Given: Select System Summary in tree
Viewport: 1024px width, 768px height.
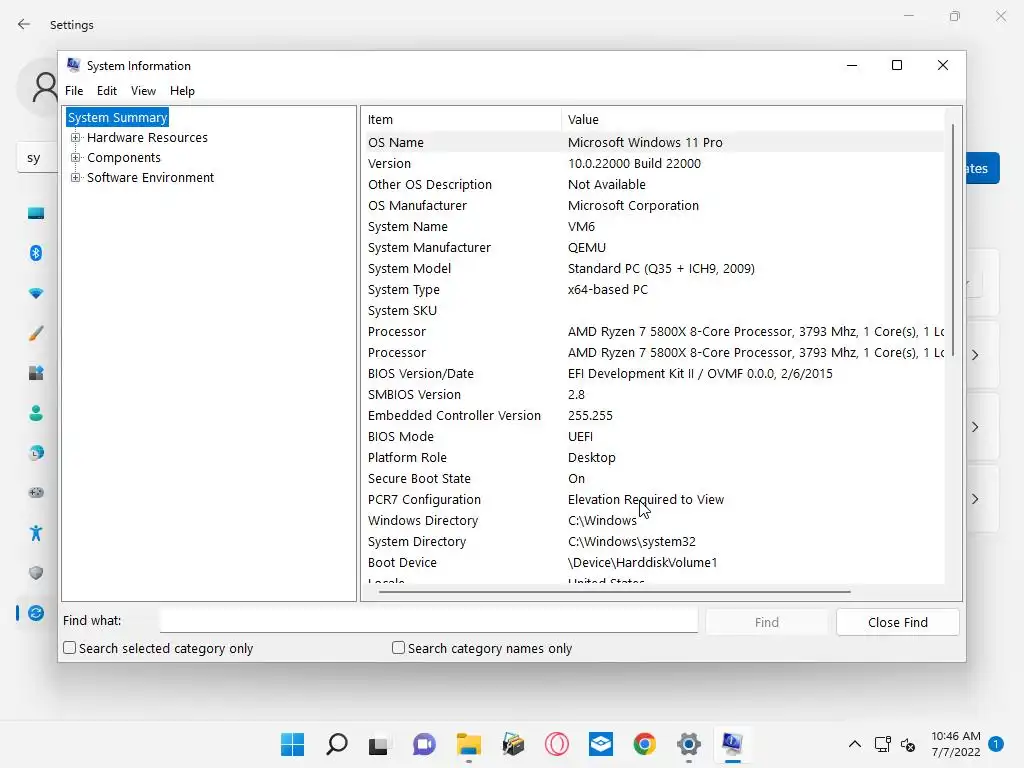Looking at the screenshot, I should pos(118,118).
